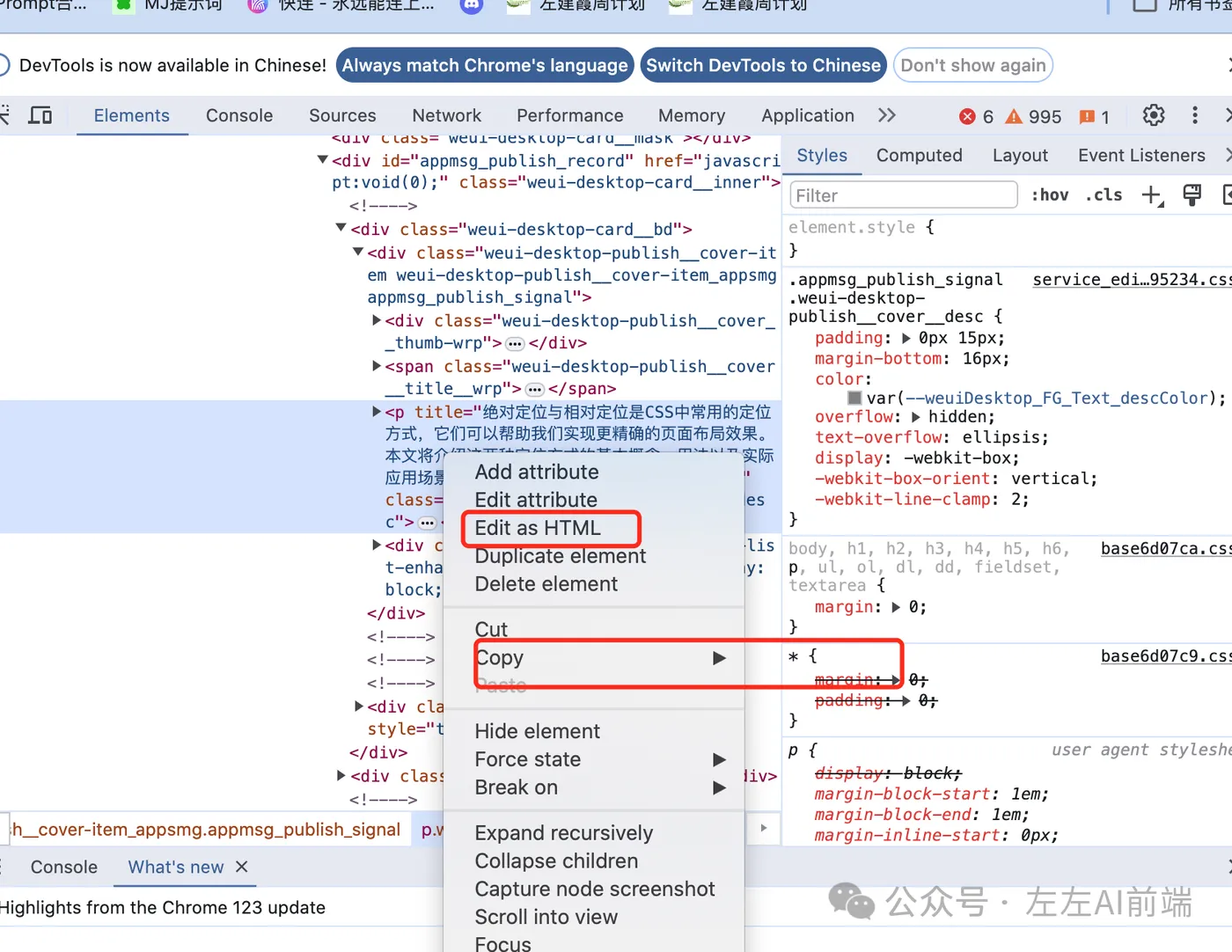This screenshot has width=1232, height=952.
Task: Open the Performance tab
Action: 570,115
